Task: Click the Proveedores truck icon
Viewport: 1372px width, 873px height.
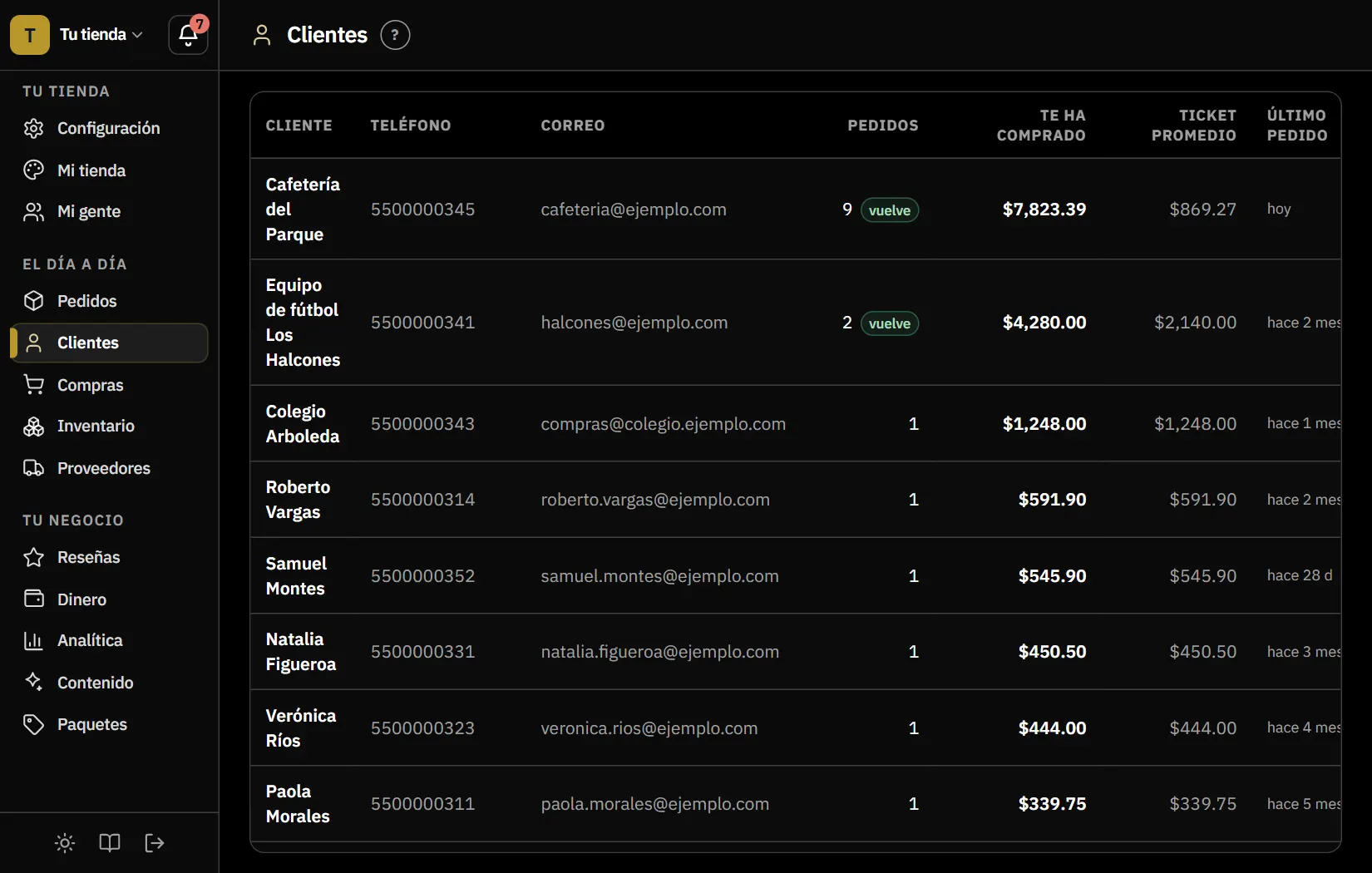Action: [34, 468]
